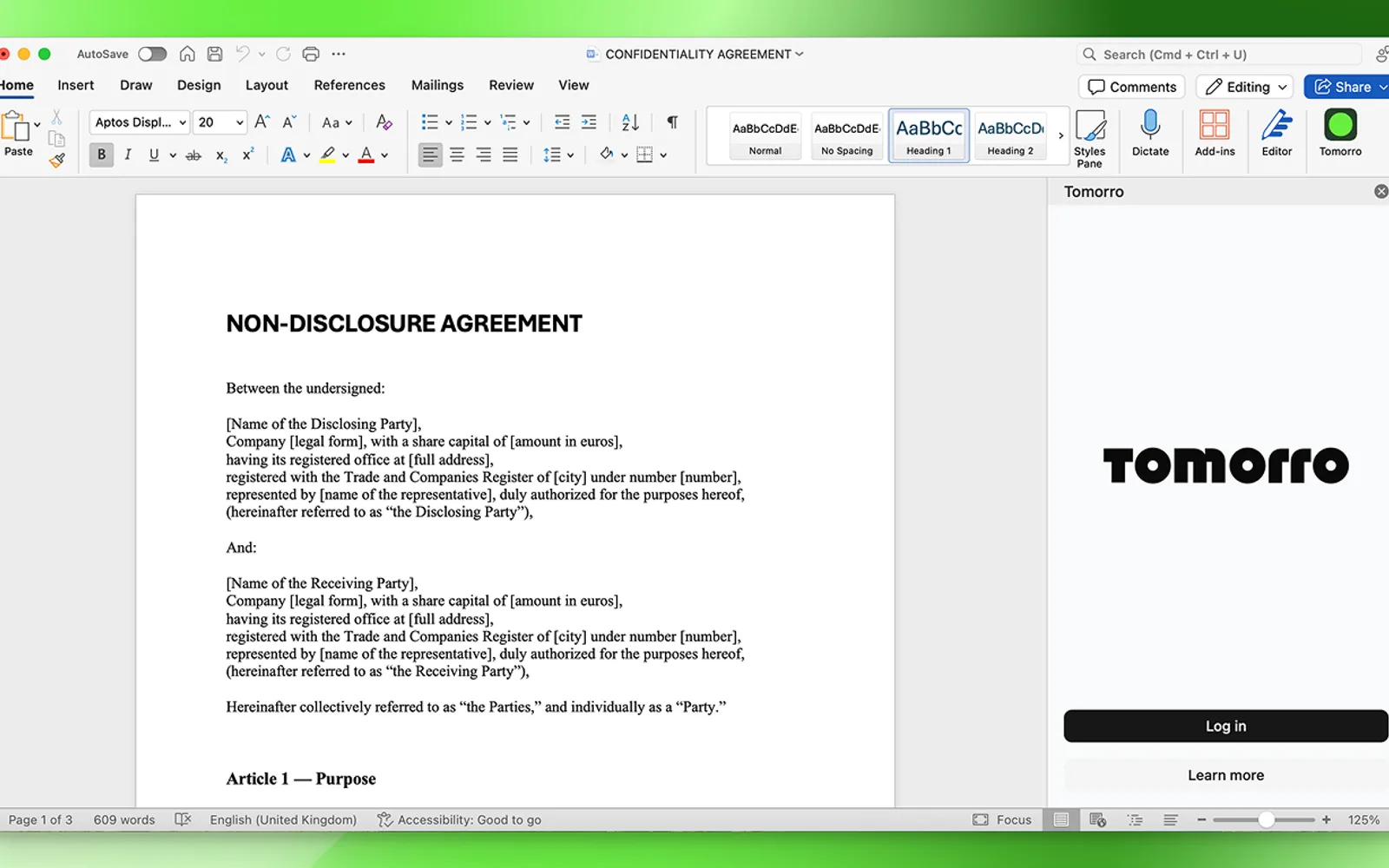Apply red font color swatch
Image resolution: width=1389 pixels, height=868 pixels.
[366, 155]
